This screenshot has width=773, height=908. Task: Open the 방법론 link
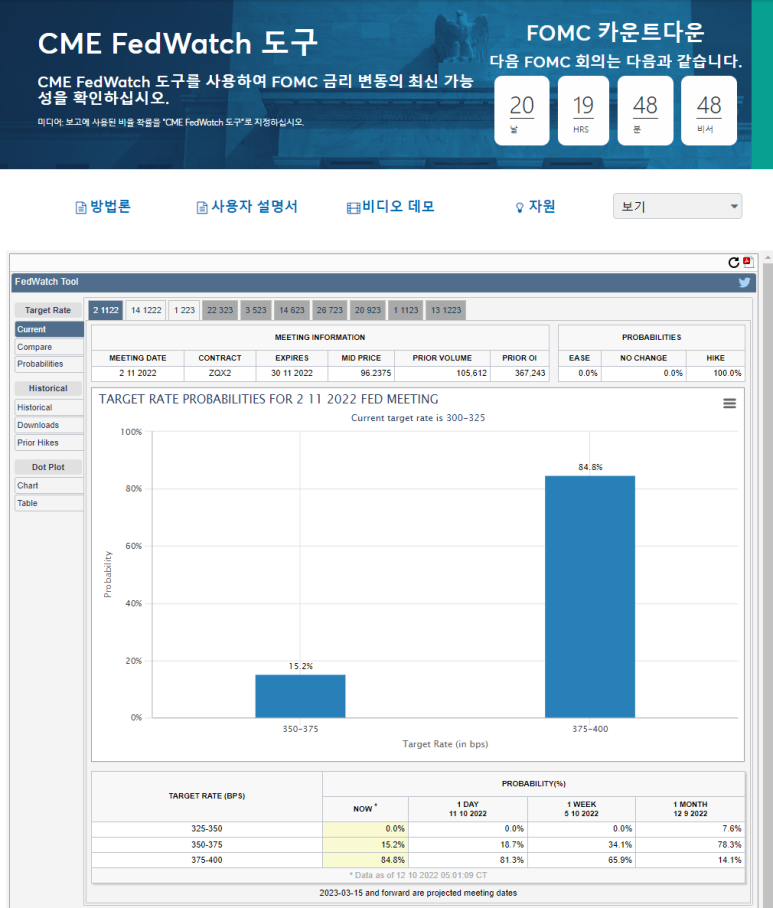pos(111,206)
